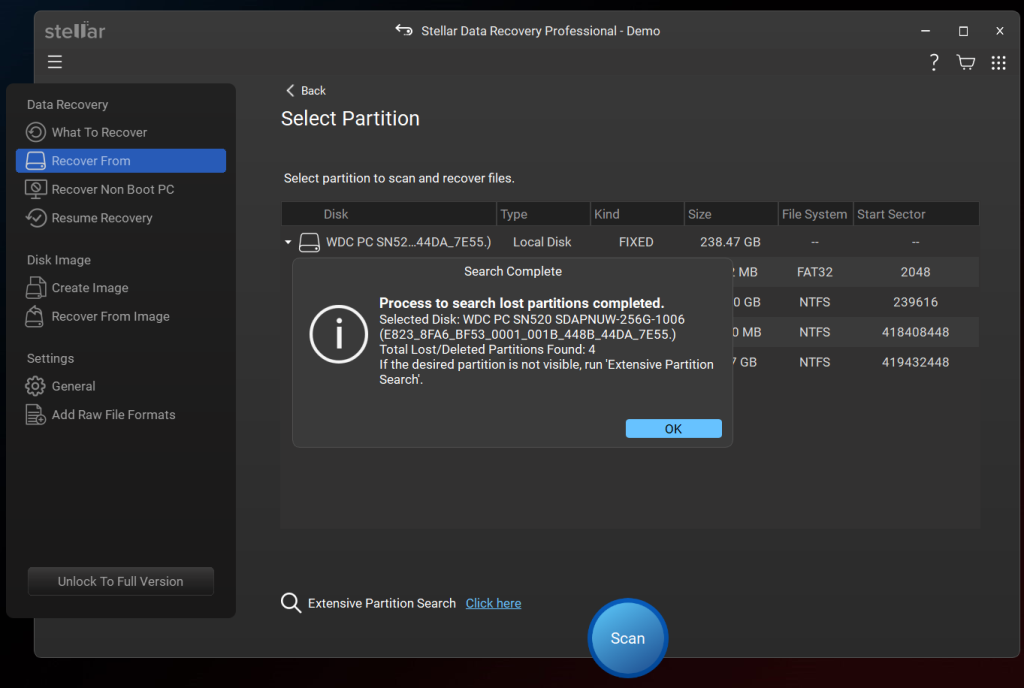Screen dimensions: 1024x688
Task: Close the Stellar Data Recovery window
Action: pos(1000,31)
